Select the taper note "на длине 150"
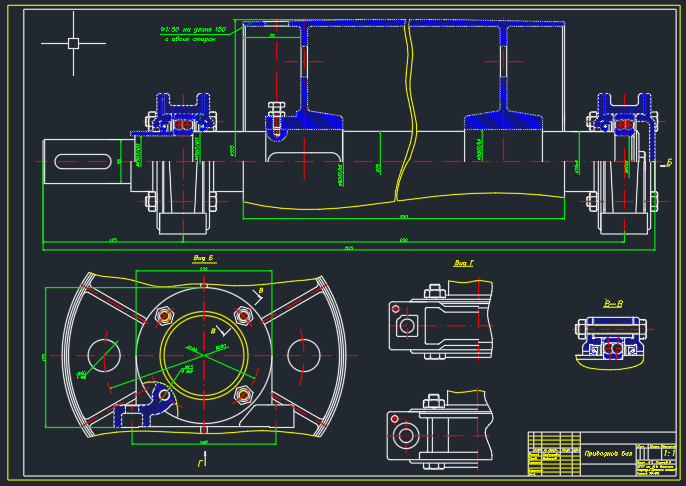The image size is (686, 486). point(204,29)
